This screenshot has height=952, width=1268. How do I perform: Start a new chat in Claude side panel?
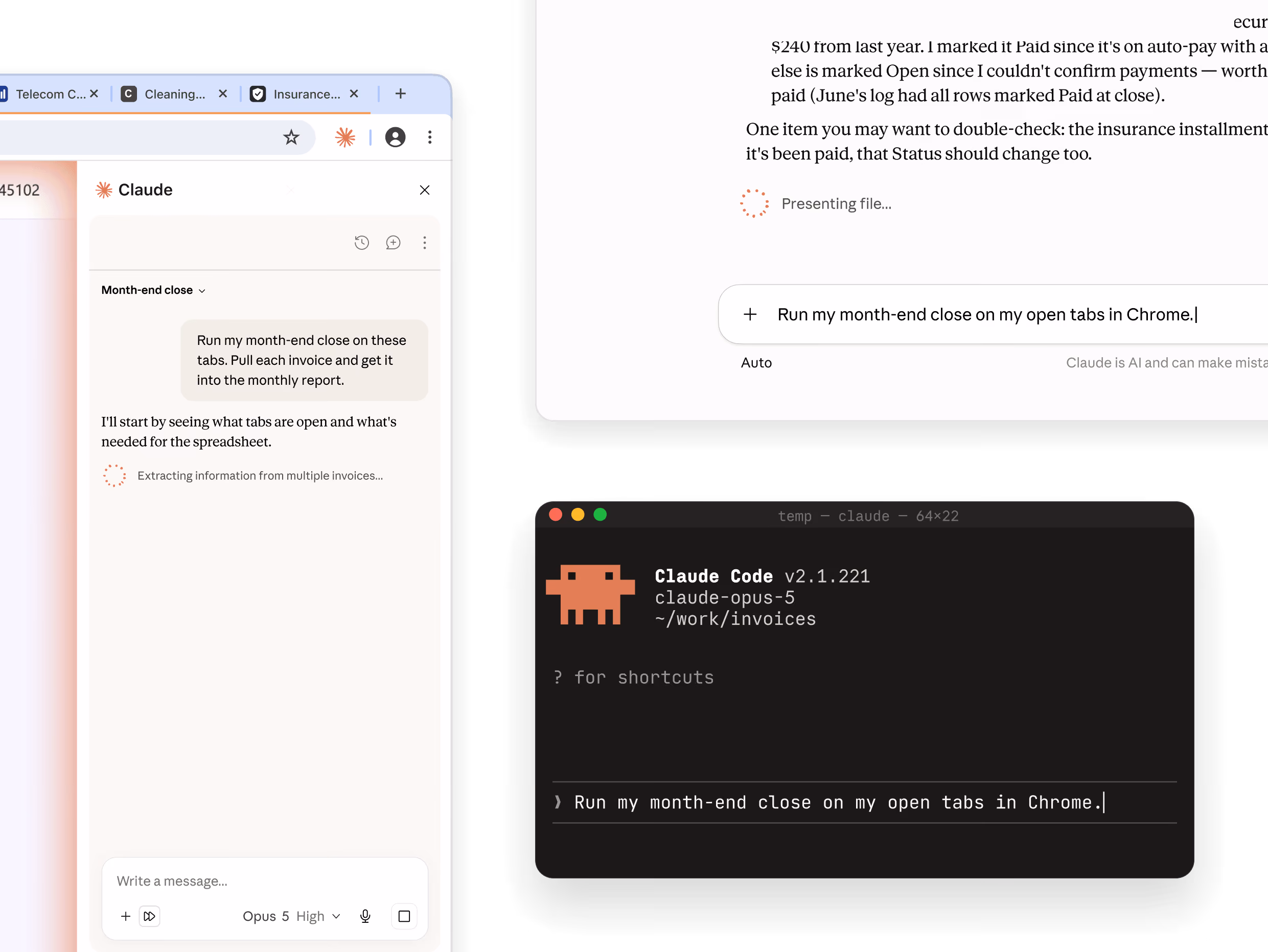coord(393,243)
